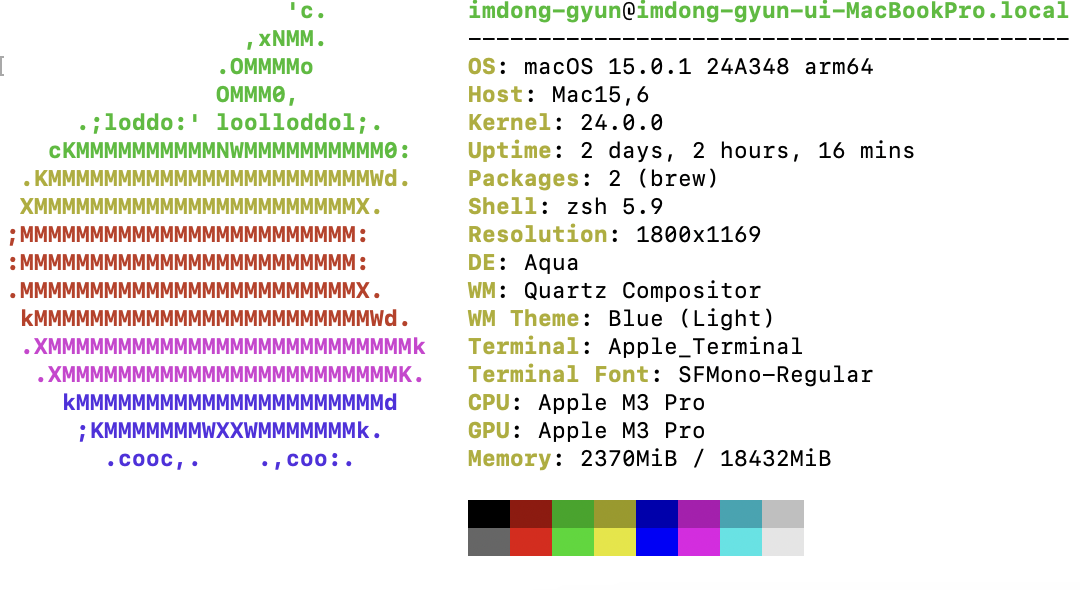This screenshot has width=1080, height=590.
Task: Click the dark green color block
Action: [x=573, y=514]
